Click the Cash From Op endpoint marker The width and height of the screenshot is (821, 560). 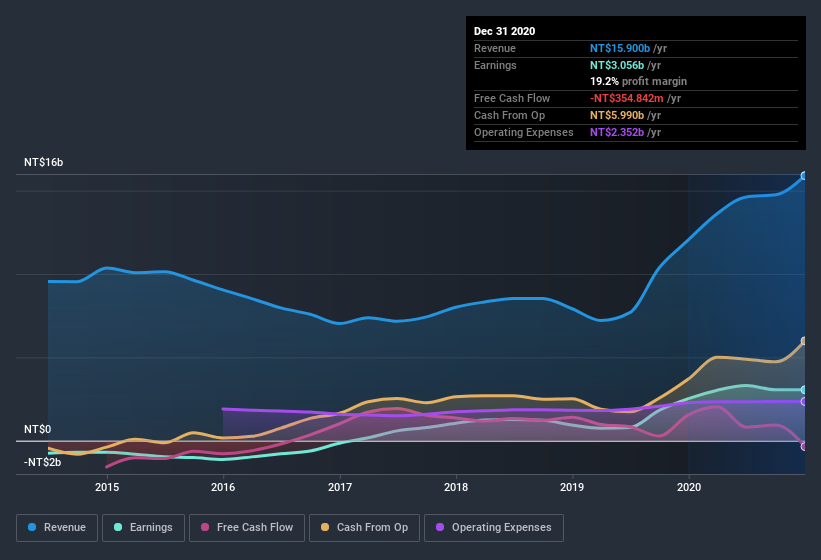[804, 341]
